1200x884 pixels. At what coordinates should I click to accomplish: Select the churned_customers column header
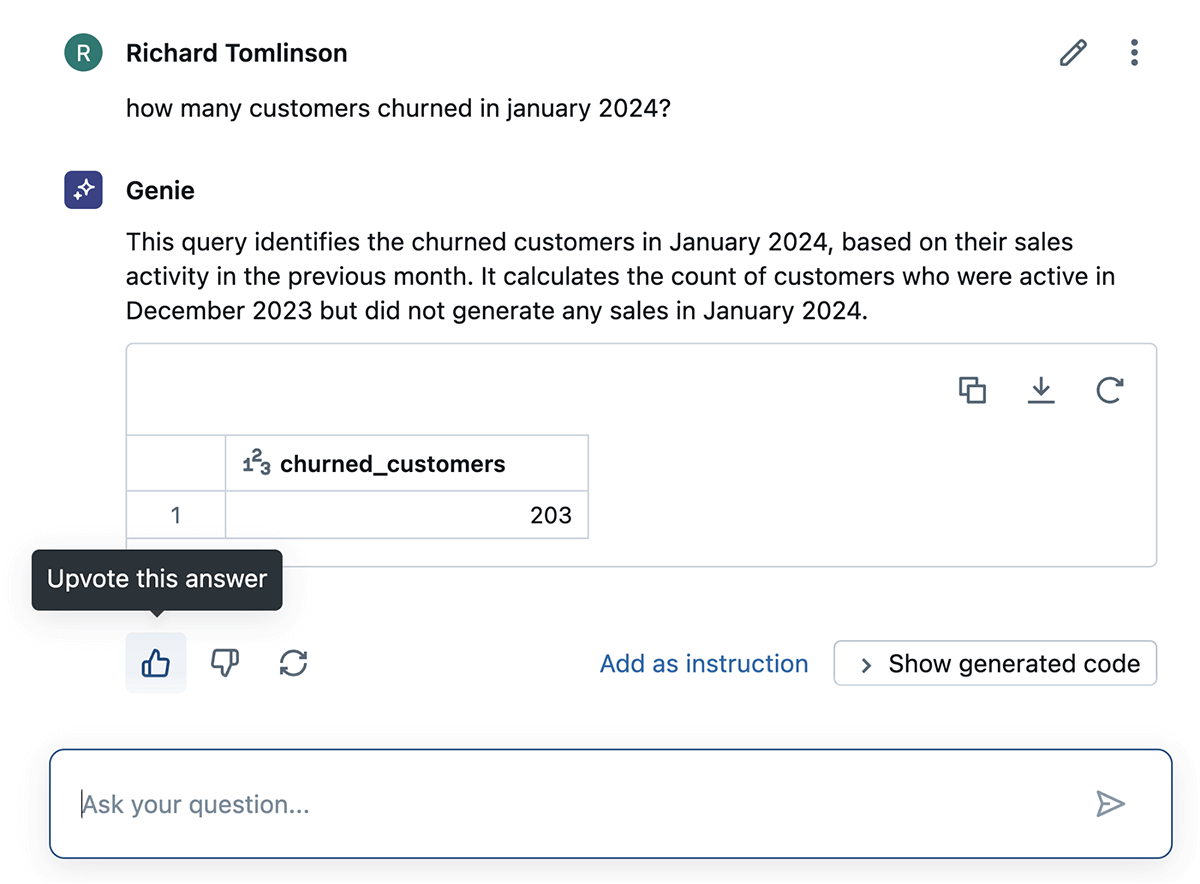[x=392, y=464]
